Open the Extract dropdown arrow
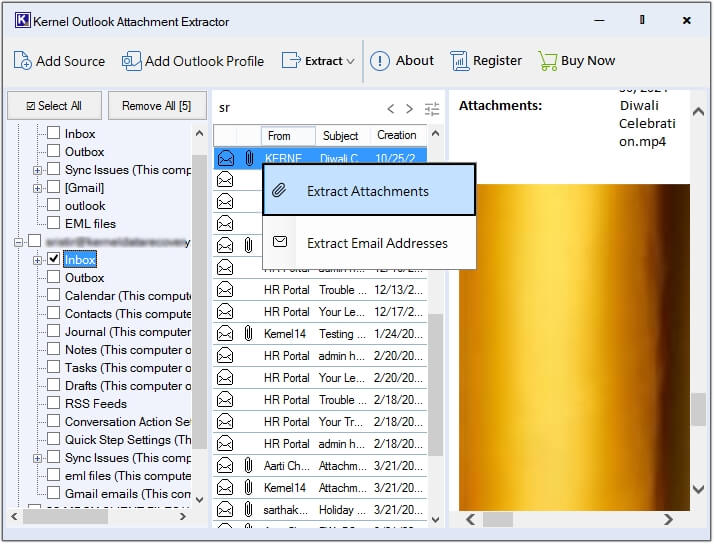The height and width of the screenshot is (544, 714). click(x=350, y=61)
